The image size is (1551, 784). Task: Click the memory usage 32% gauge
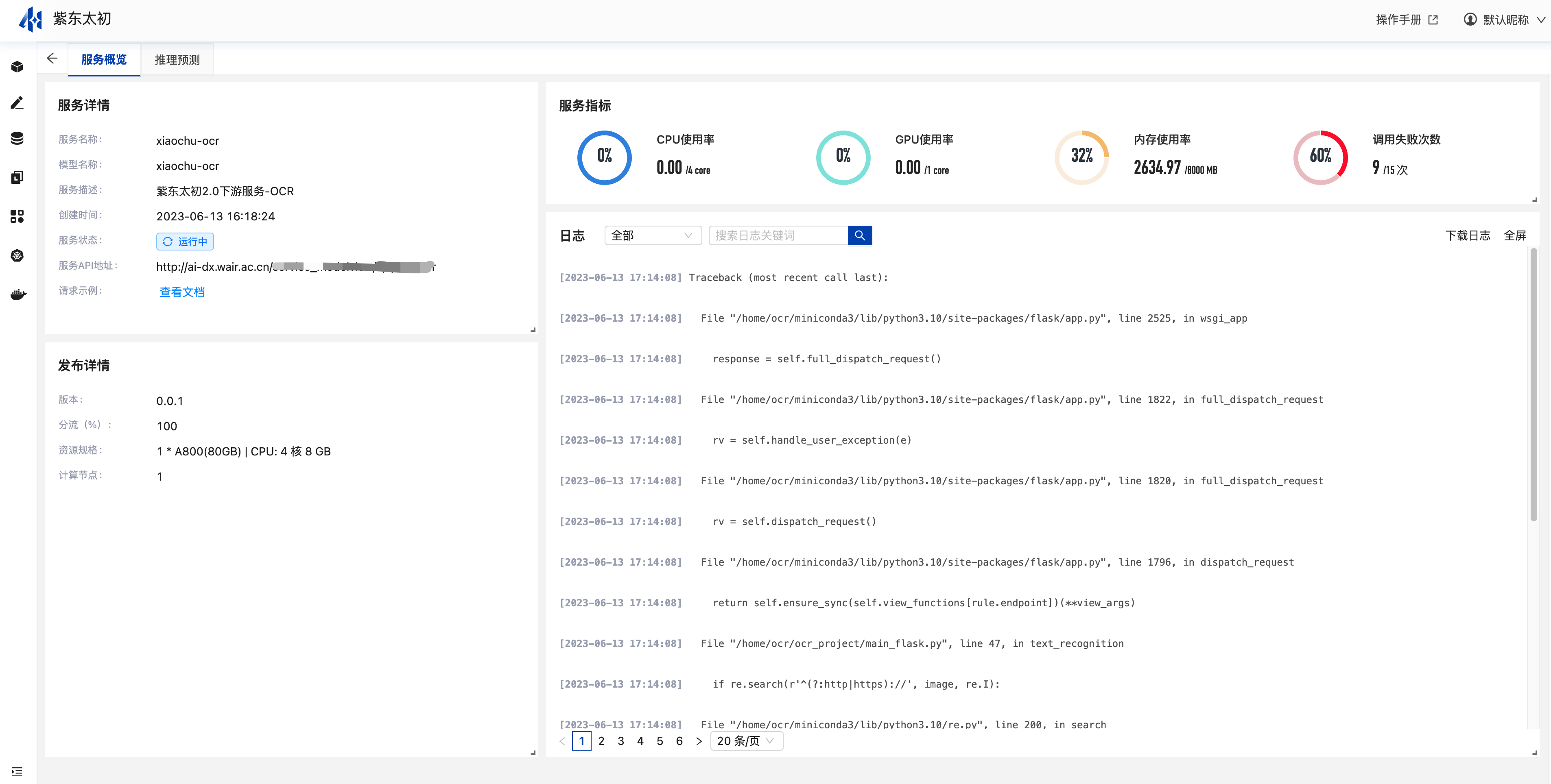click(x=1081, y=157)
